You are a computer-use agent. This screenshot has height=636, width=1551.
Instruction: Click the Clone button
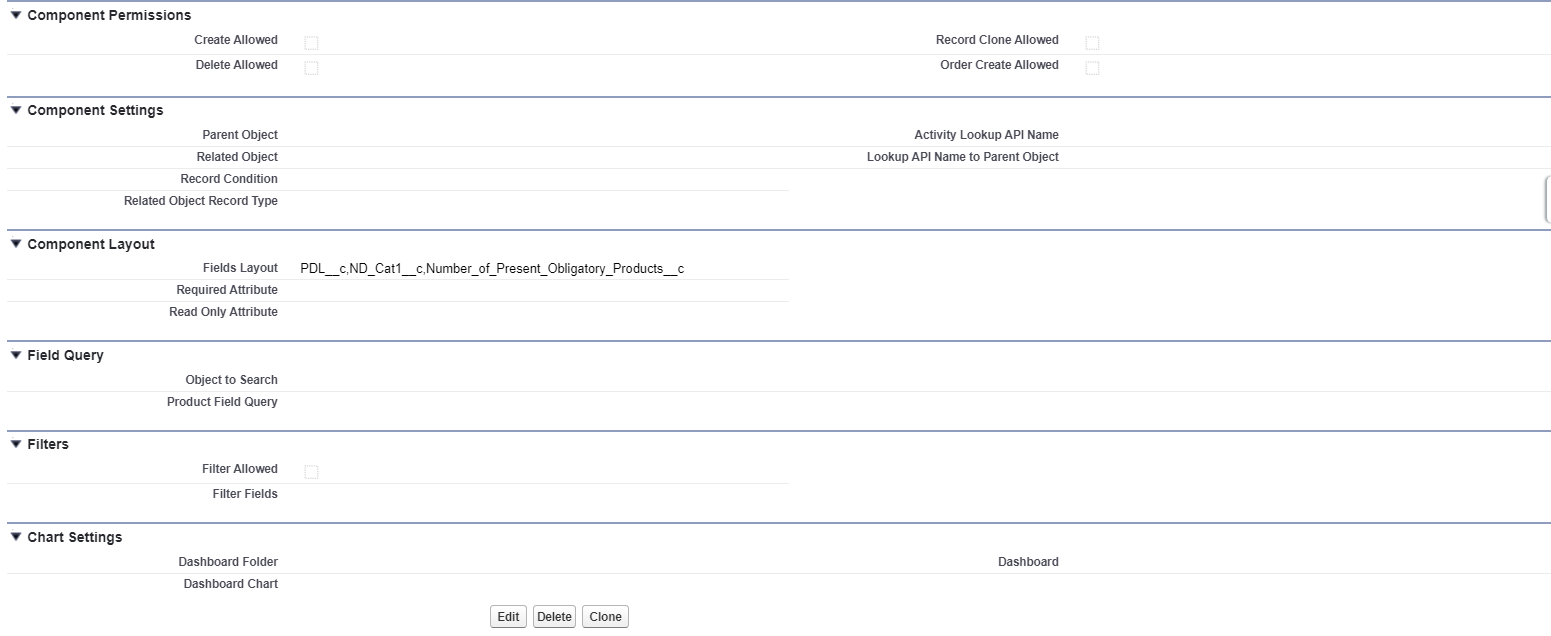coord(605,617)
